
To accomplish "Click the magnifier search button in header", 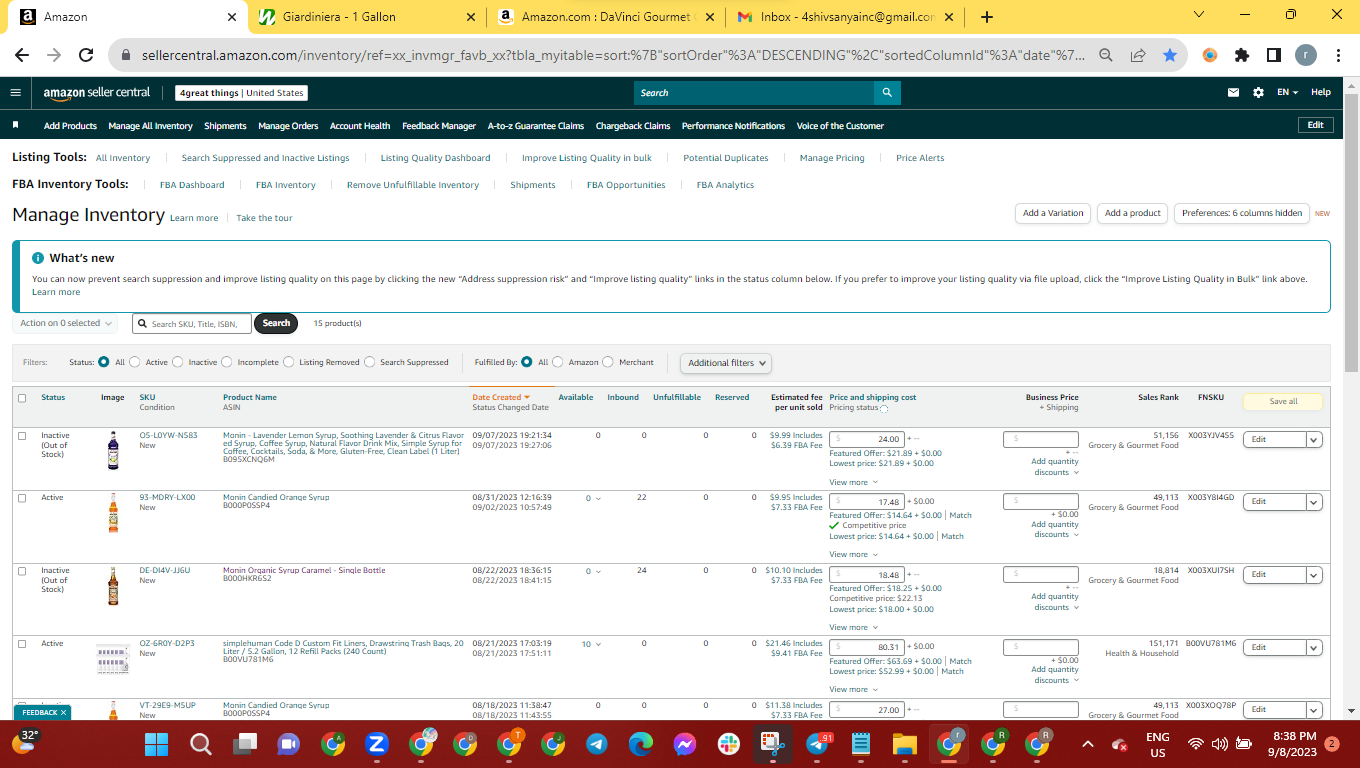I will coord(887,93).
